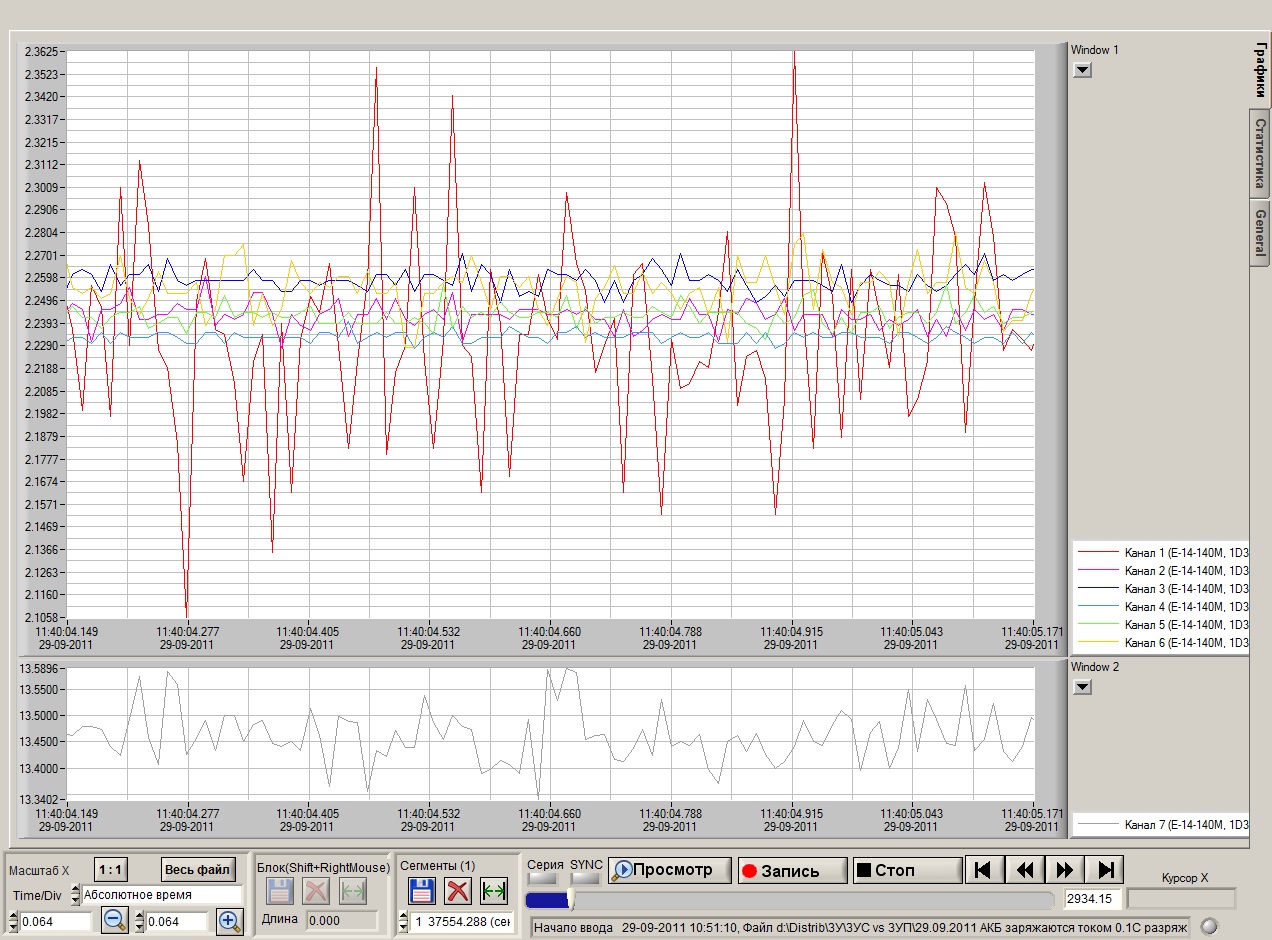
Task: Save segments with the blue floppy icon
Action: pyautogui.click(x=423, y=891)
